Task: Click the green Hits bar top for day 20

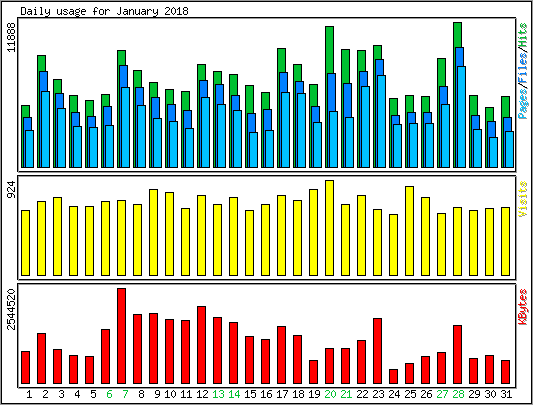Action: point(329,49)
